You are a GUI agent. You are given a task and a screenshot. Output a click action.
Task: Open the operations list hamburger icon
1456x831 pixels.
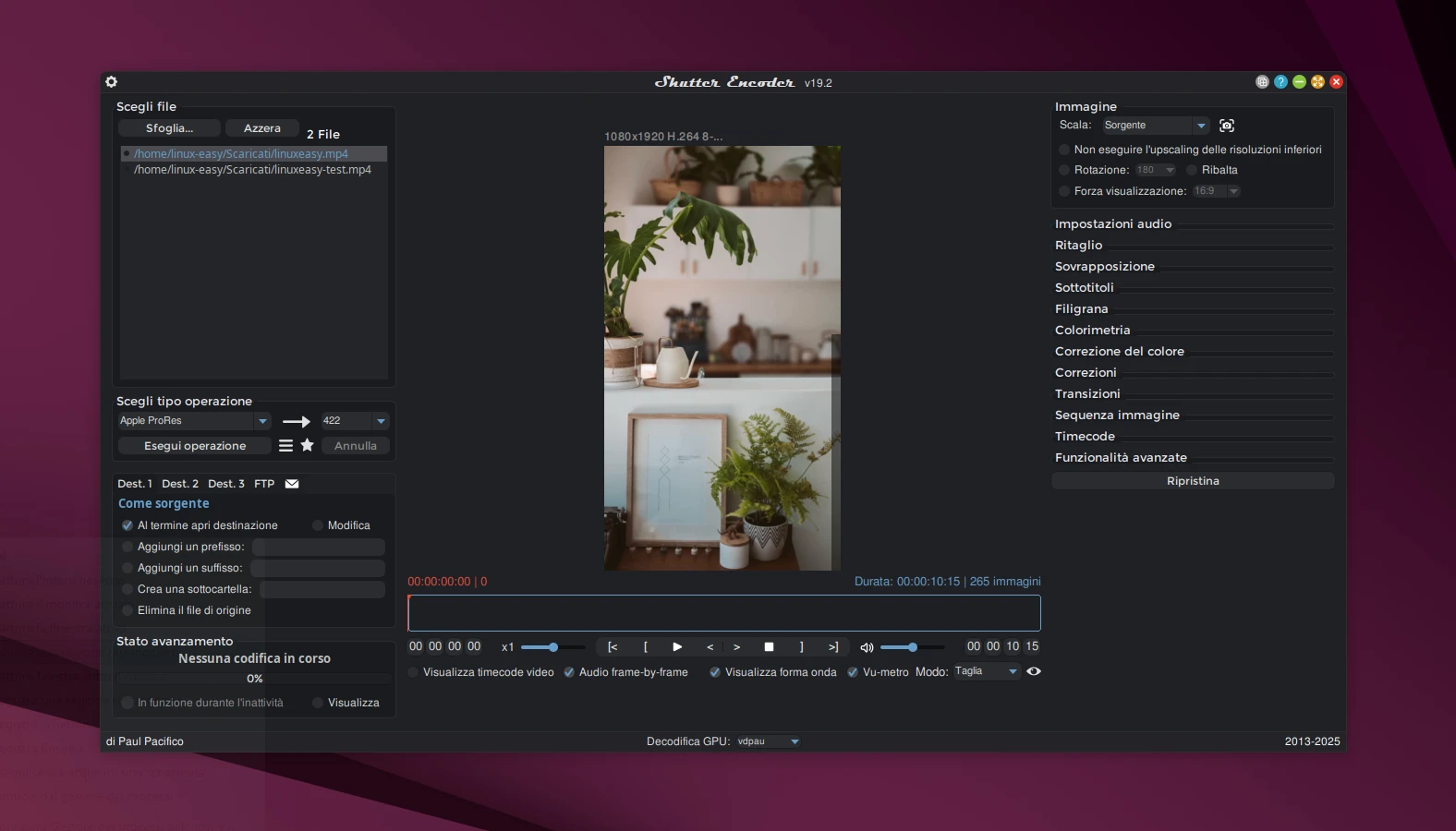285,445
